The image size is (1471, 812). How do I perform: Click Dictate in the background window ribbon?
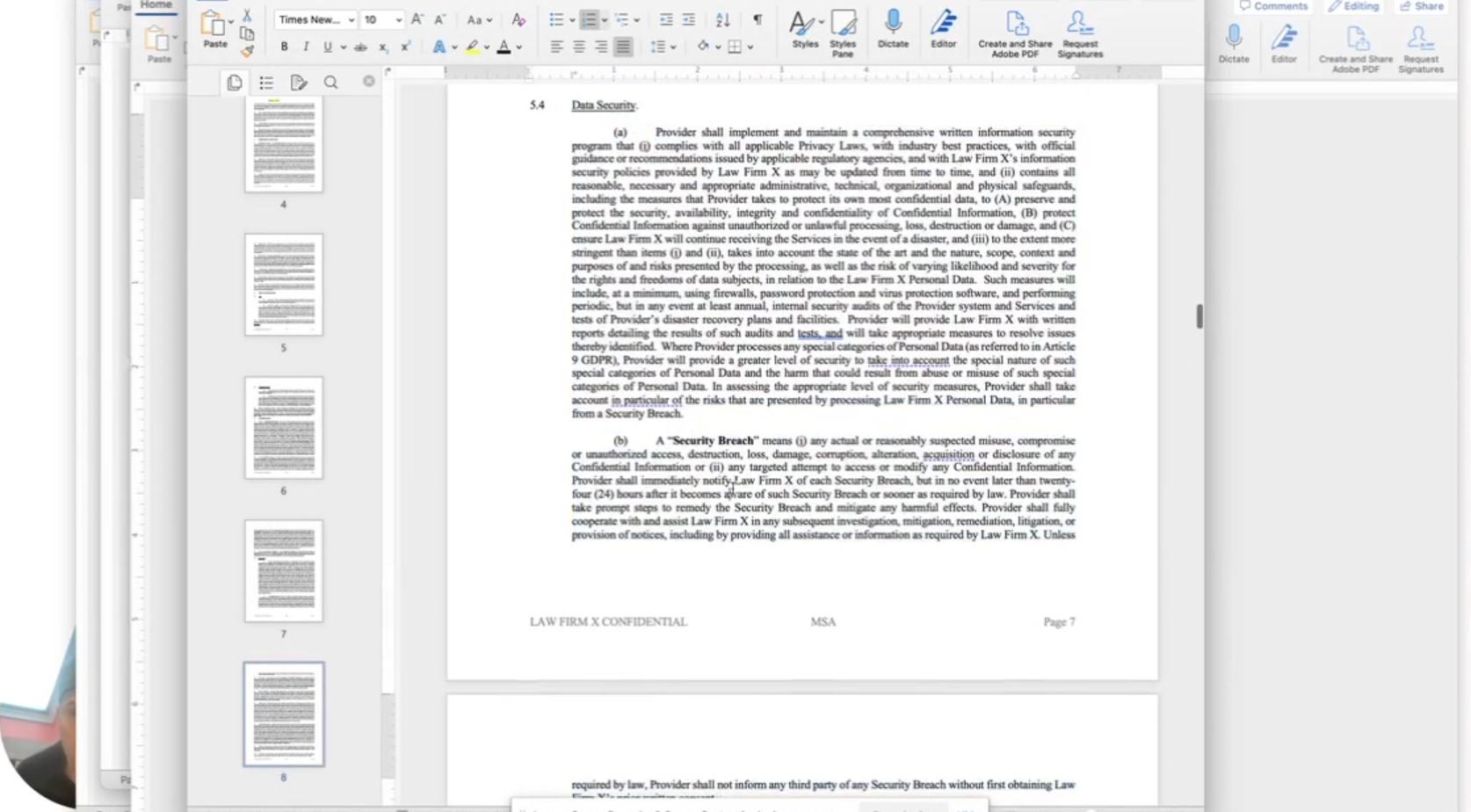(1234, 44)
